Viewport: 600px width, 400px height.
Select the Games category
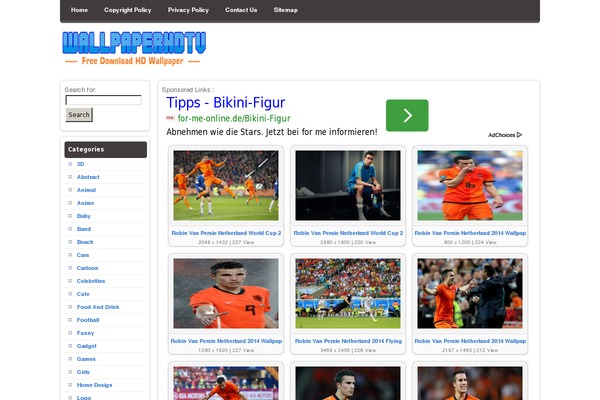86,359
